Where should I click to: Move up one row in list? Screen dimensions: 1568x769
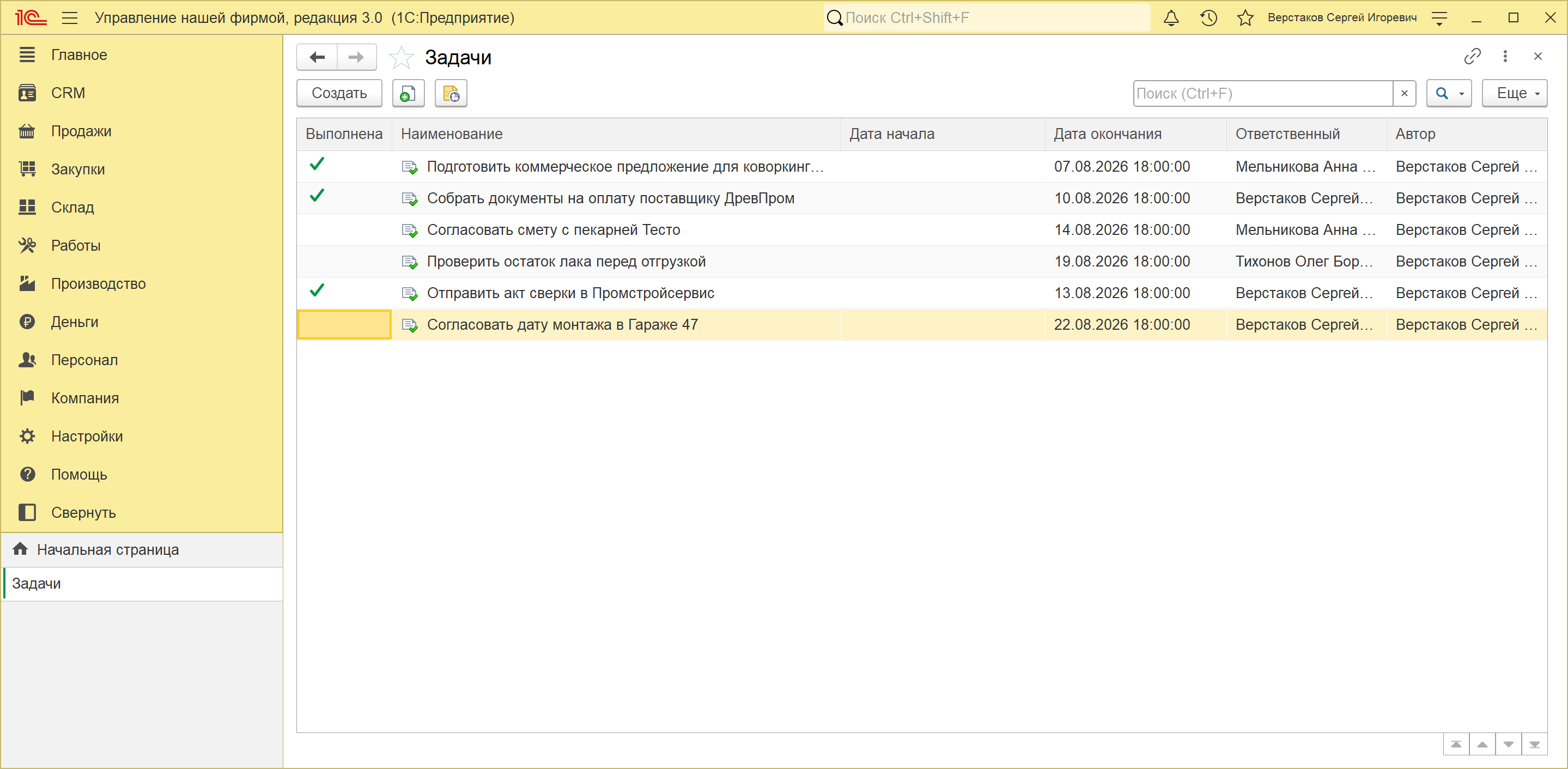tap(1482, 744)
